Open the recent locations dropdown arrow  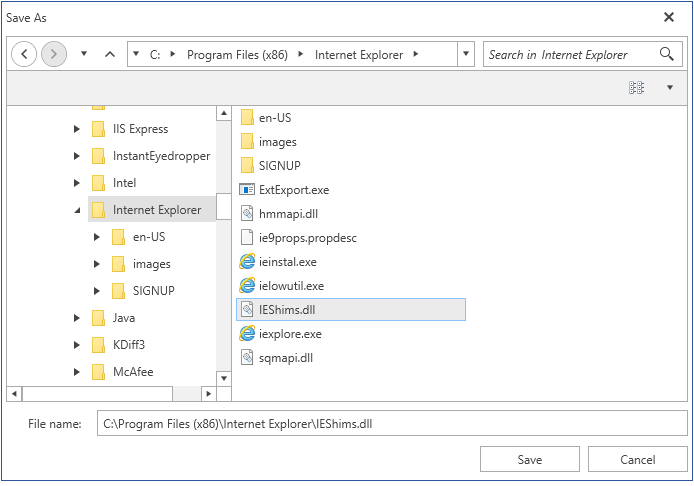tap(84, 54)
